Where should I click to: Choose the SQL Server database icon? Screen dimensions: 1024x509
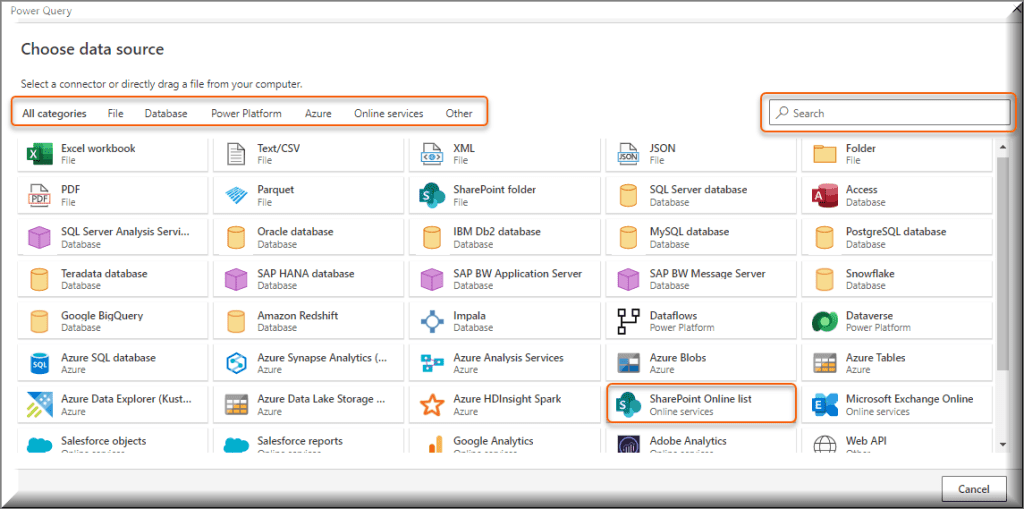[628, 196]
